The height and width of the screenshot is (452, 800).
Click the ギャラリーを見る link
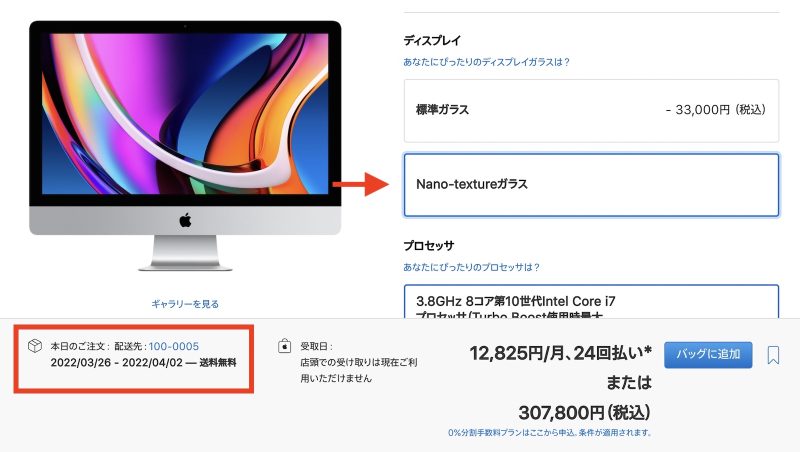click(x=185, y=304)
